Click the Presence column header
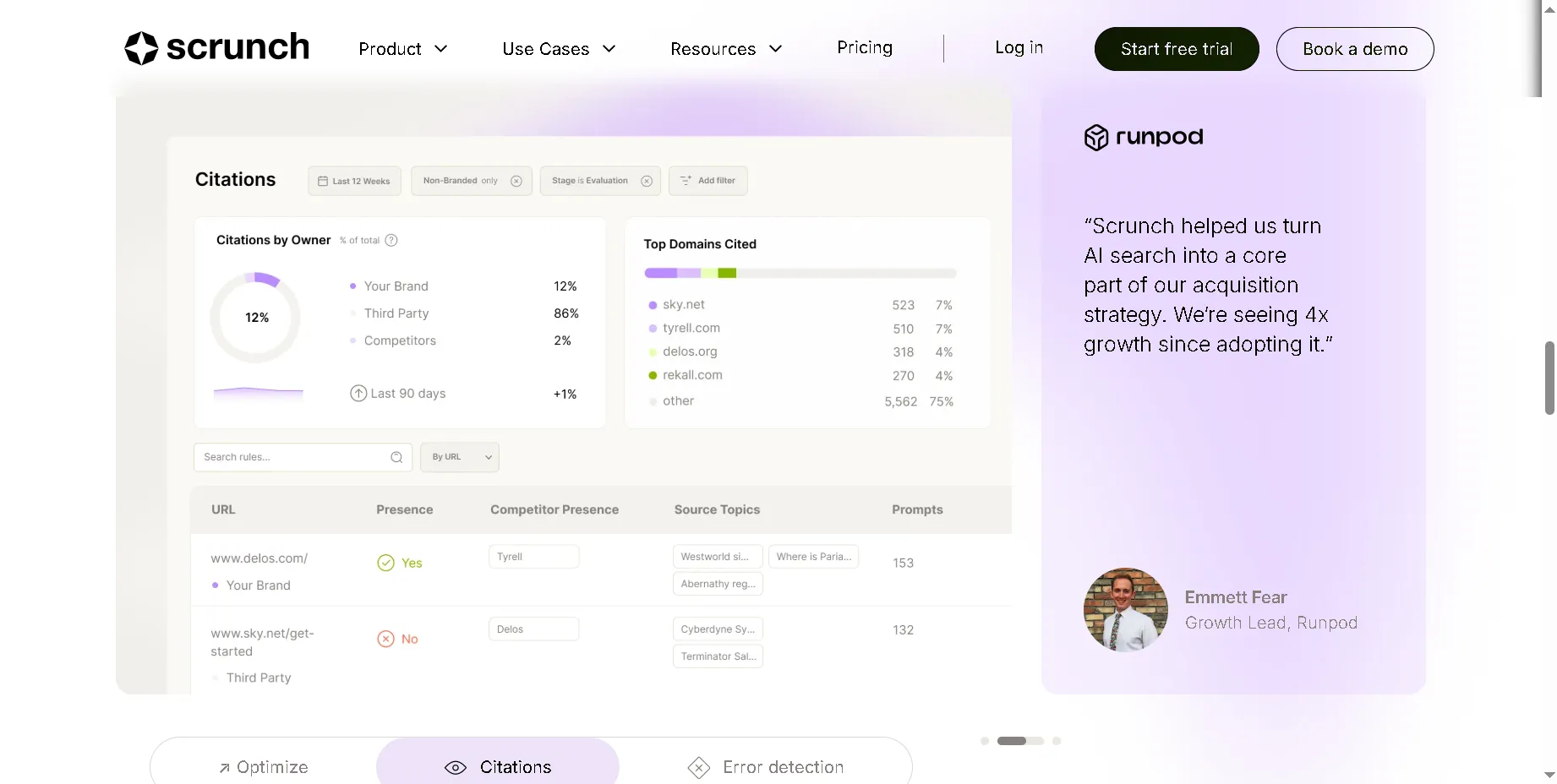Screen dimensions: 1557x784 coord(404,509)
